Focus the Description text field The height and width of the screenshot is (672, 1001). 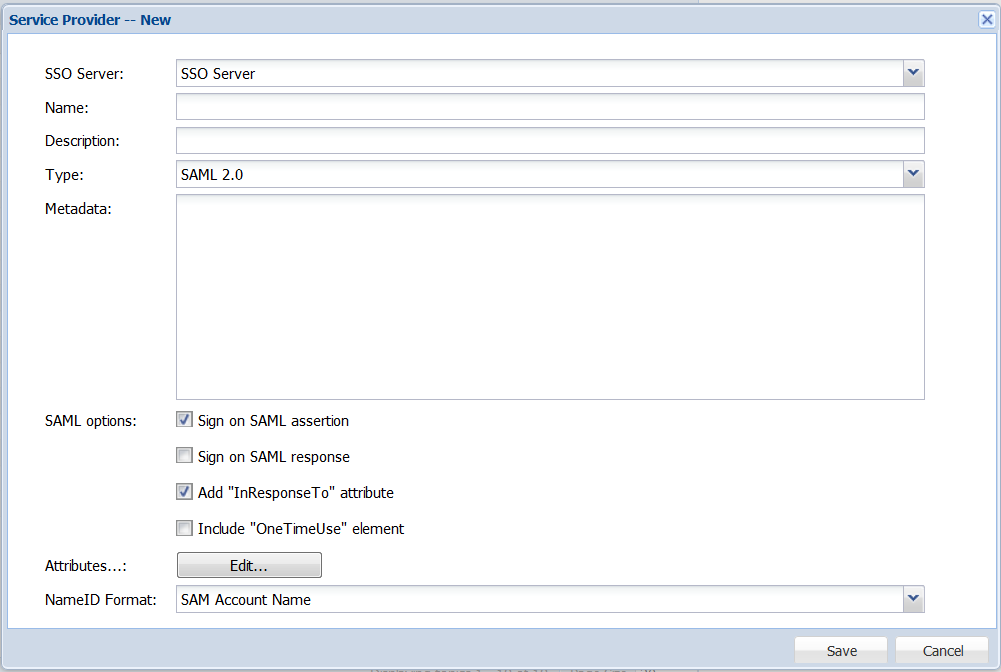pos(549,141)
